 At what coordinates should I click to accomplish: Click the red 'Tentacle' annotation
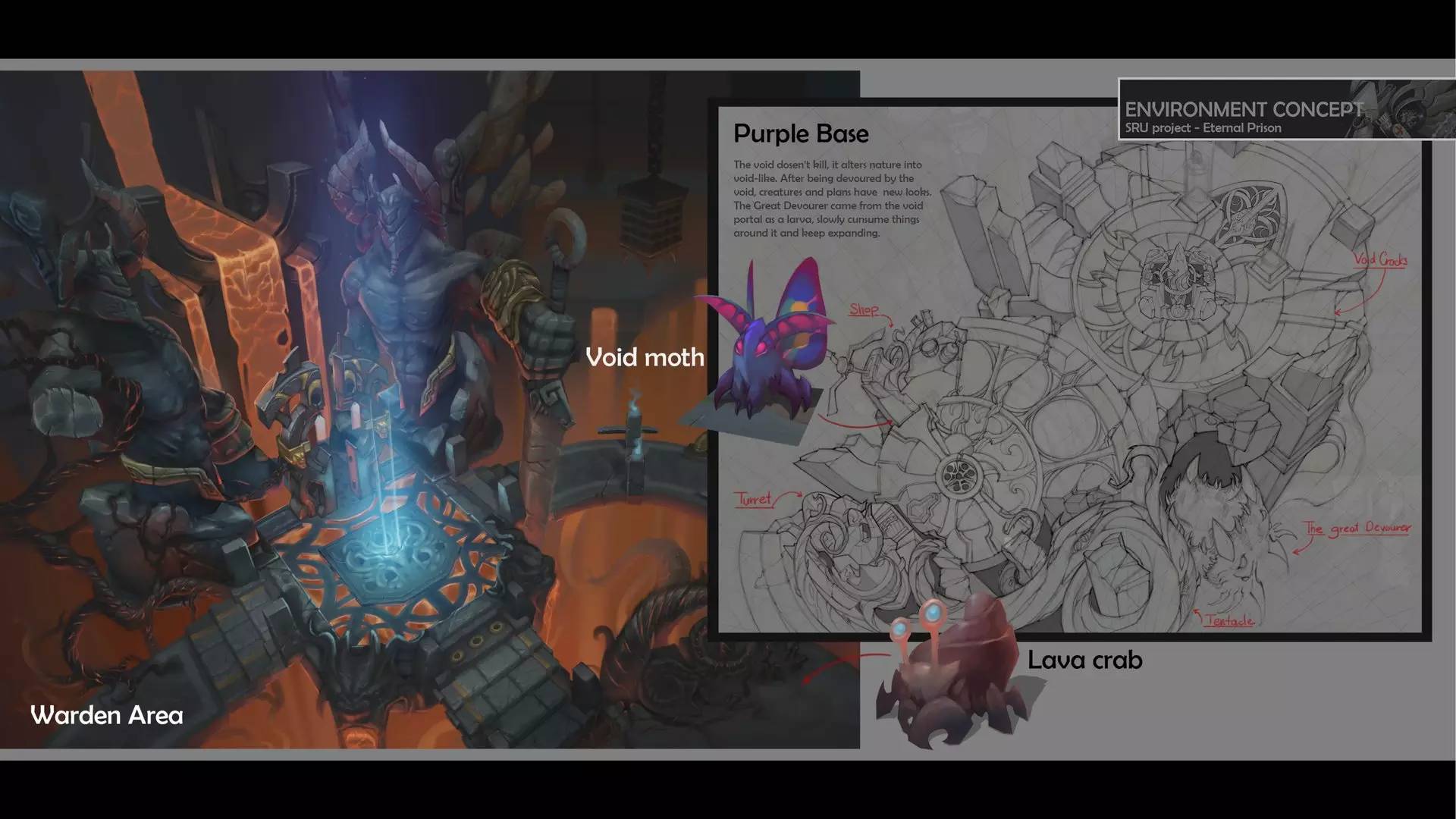pos(1229,620)
